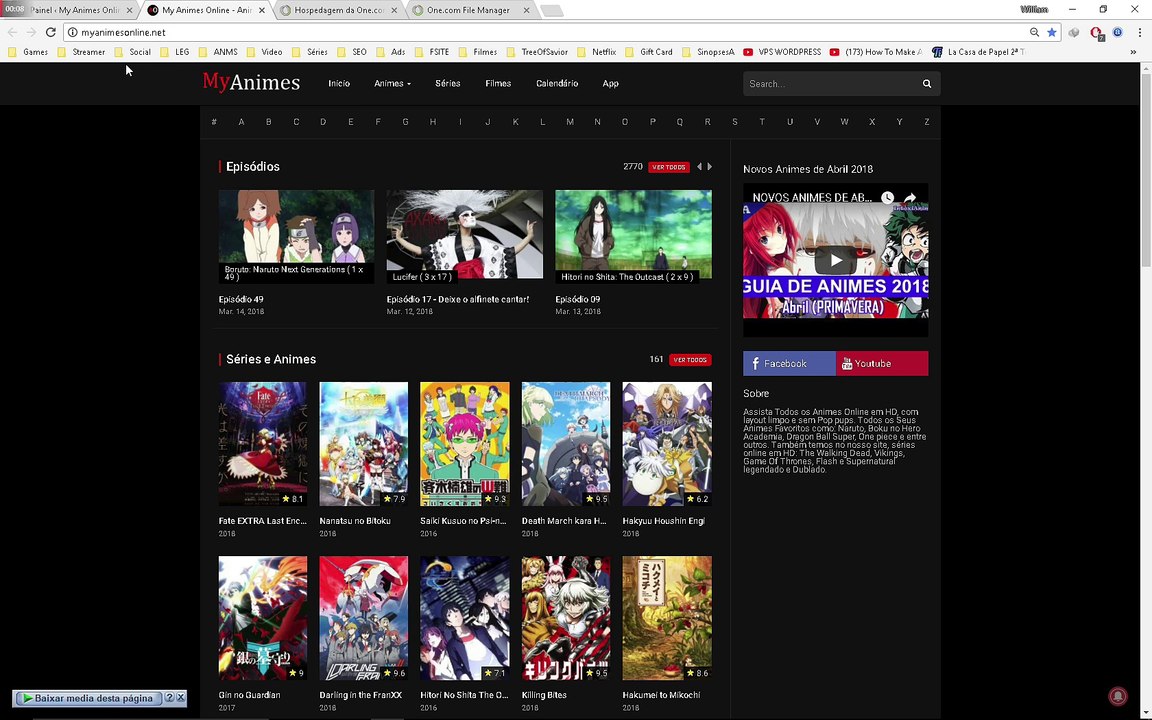1152x720 pixels.
Task: Click the Ver Todos button for Episódios
Action: pyautogui.click(x=669, y=167)
